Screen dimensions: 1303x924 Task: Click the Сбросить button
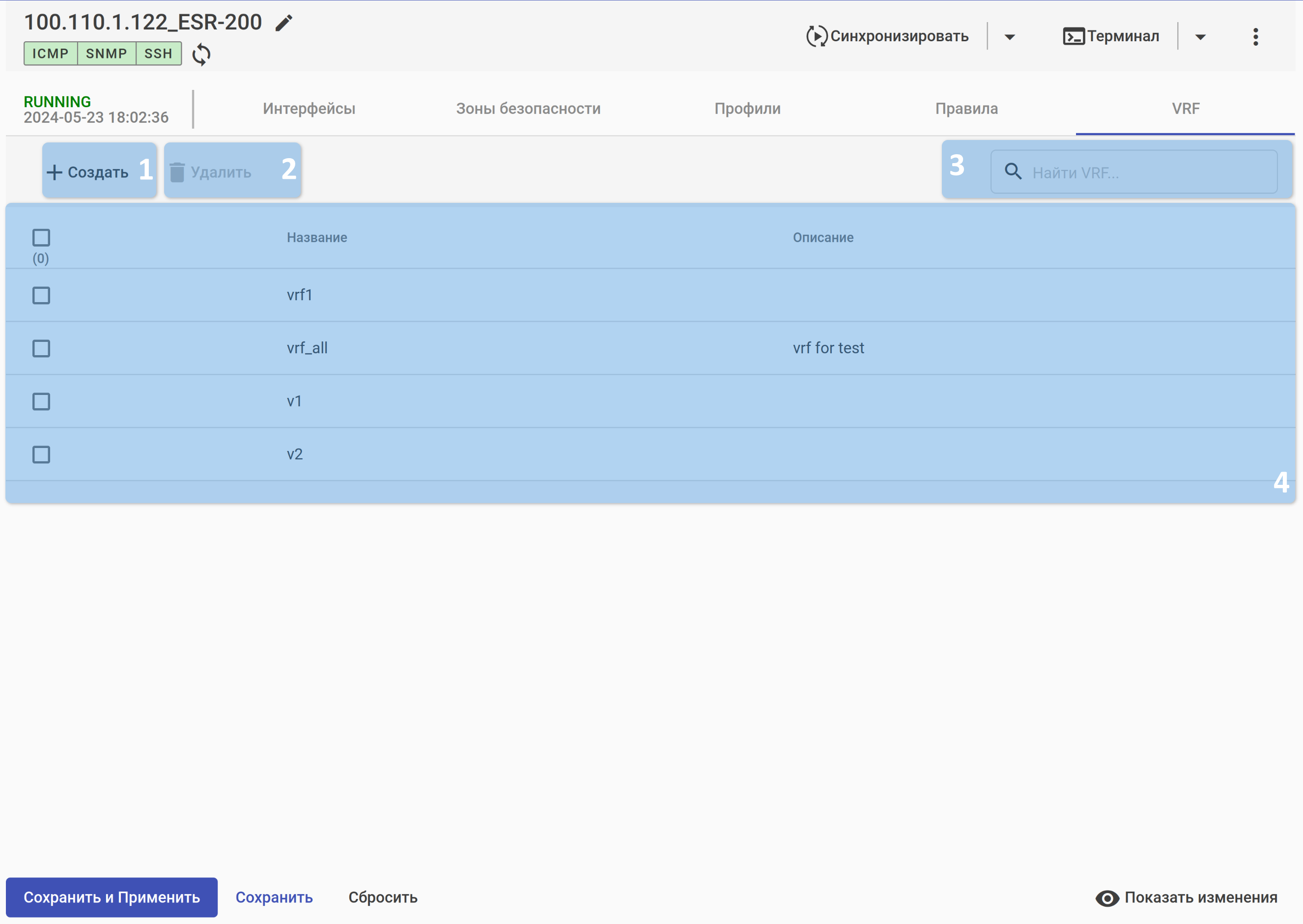pyautogui.click(x=383, y=897)
